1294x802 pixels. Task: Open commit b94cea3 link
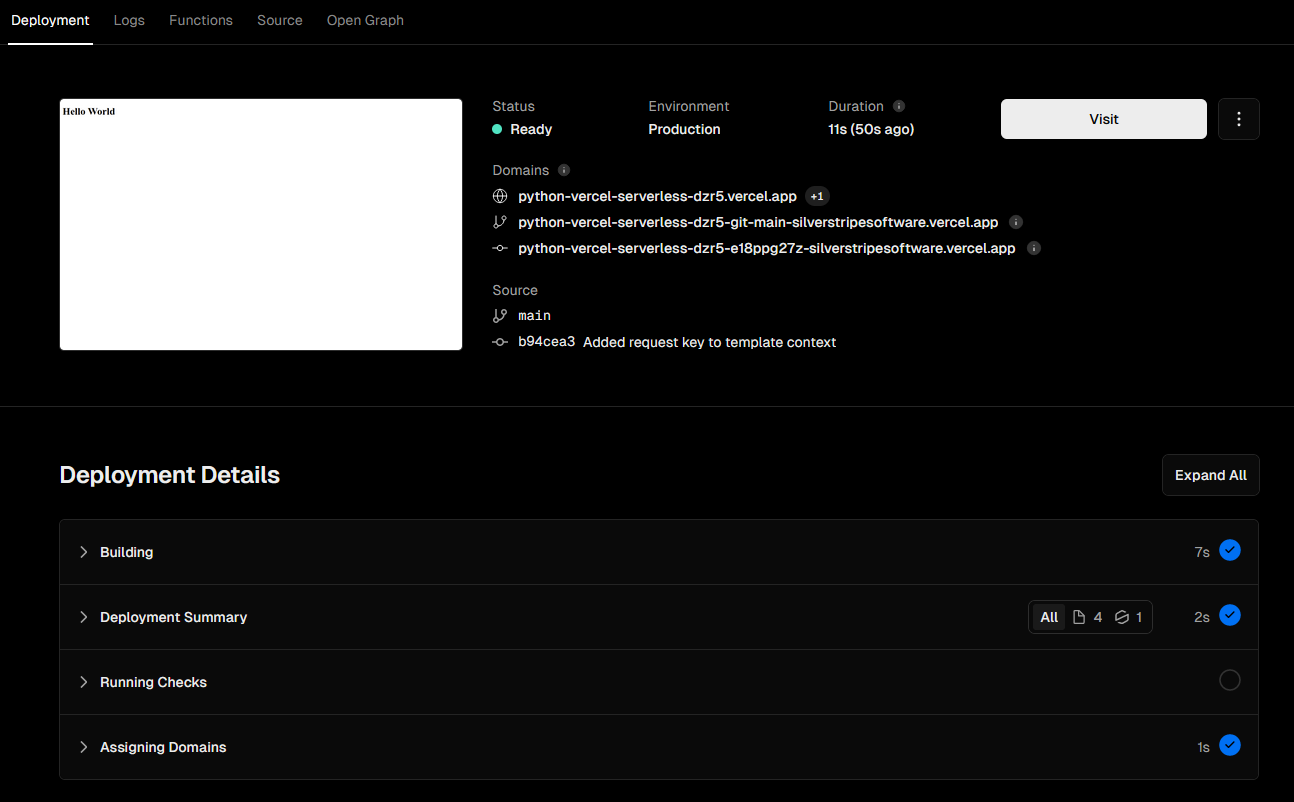(x=546, y=342)
